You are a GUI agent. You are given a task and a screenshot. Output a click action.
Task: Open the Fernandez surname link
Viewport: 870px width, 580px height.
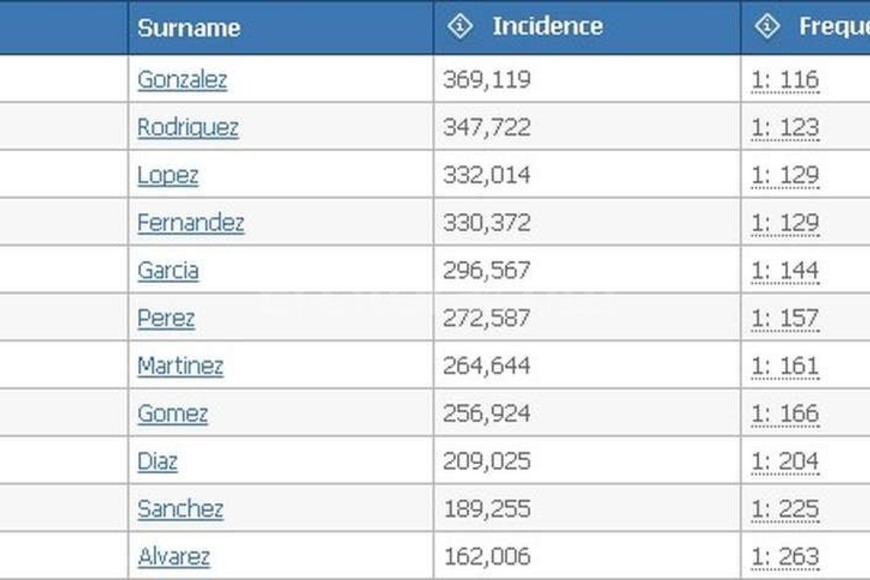click(191, 223)
